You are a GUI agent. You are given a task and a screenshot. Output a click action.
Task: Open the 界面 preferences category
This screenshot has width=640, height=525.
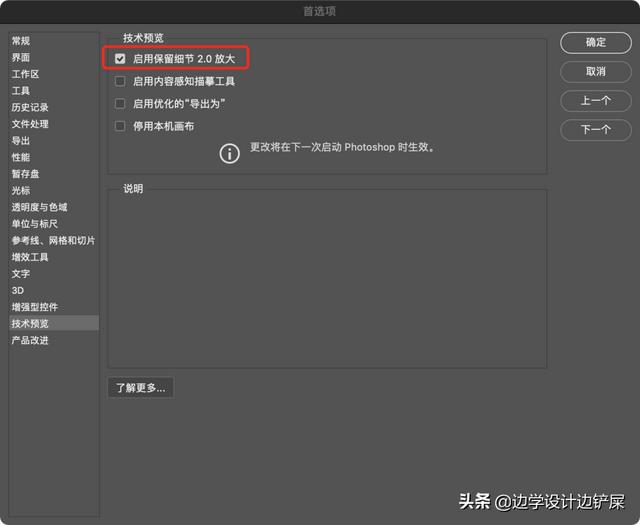pyautogui.click(x=54, y=58)
